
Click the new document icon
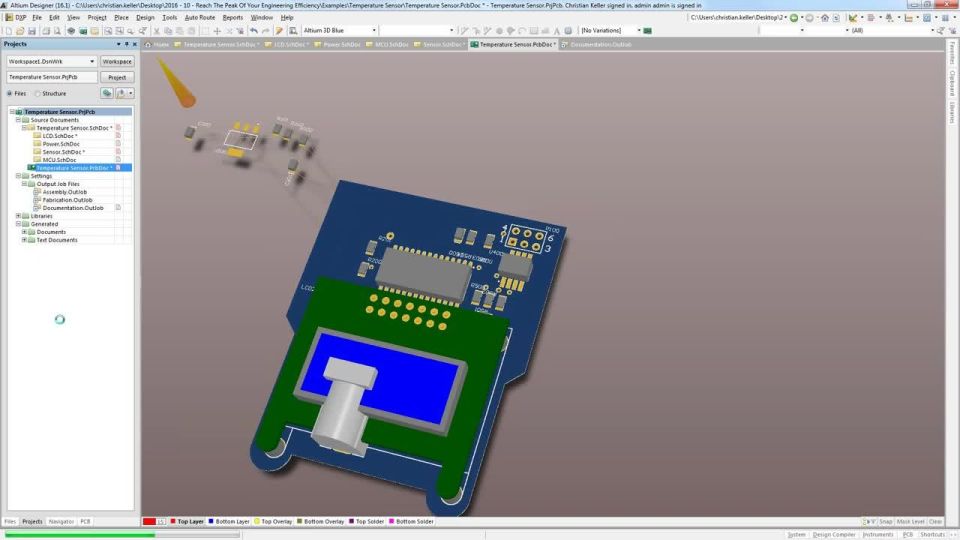[x=9, y=31]
